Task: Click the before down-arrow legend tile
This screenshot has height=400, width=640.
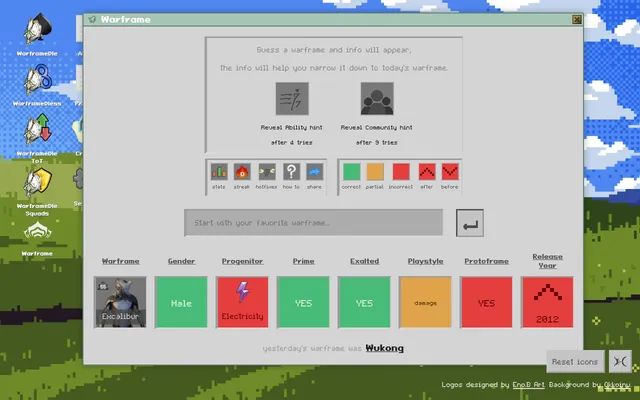Action: 450,172
